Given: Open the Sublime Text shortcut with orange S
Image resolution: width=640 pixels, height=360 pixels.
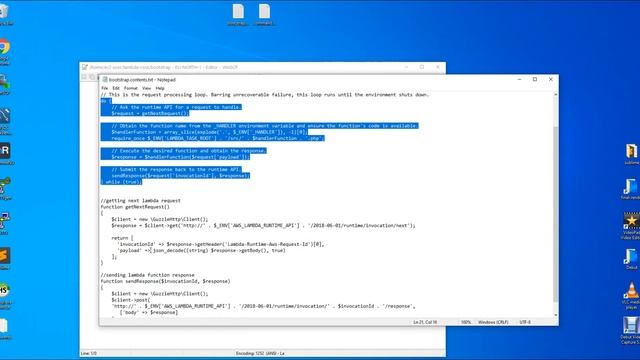Looking at the screenshot, I should (x=4, y=258).
